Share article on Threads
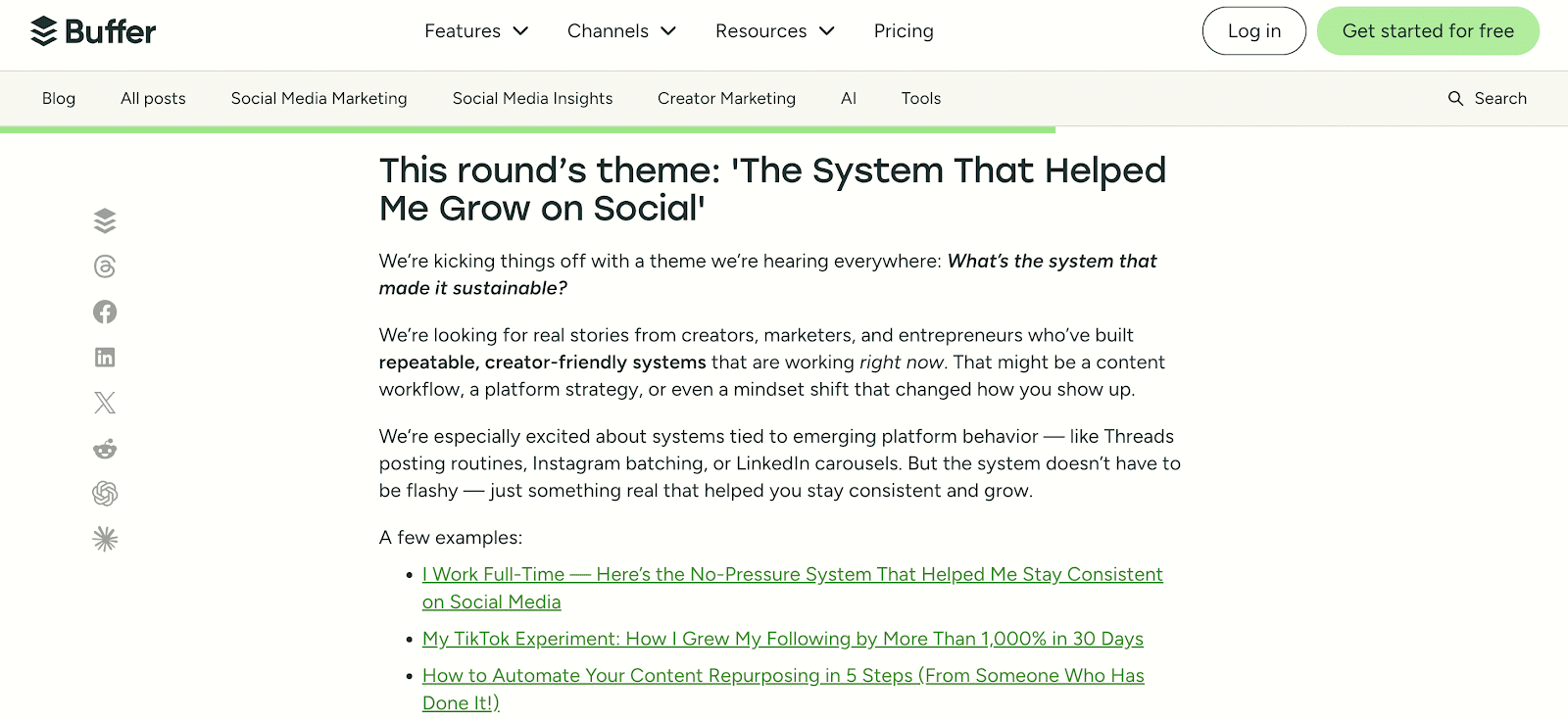Screen dimensions: 1568x722 pos(105,266)
